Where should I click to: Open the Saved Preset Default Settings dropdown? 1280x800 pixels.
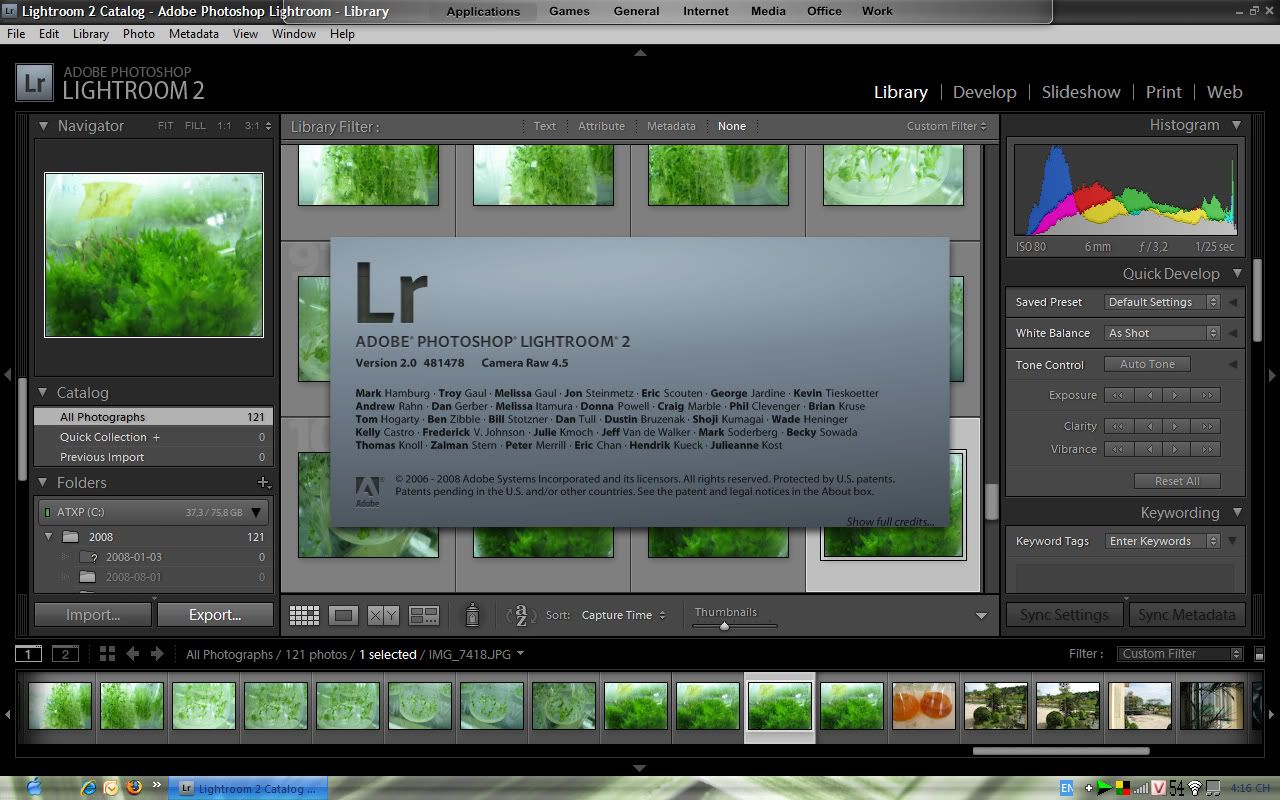pyautogui.click(x=1162, y=302)
